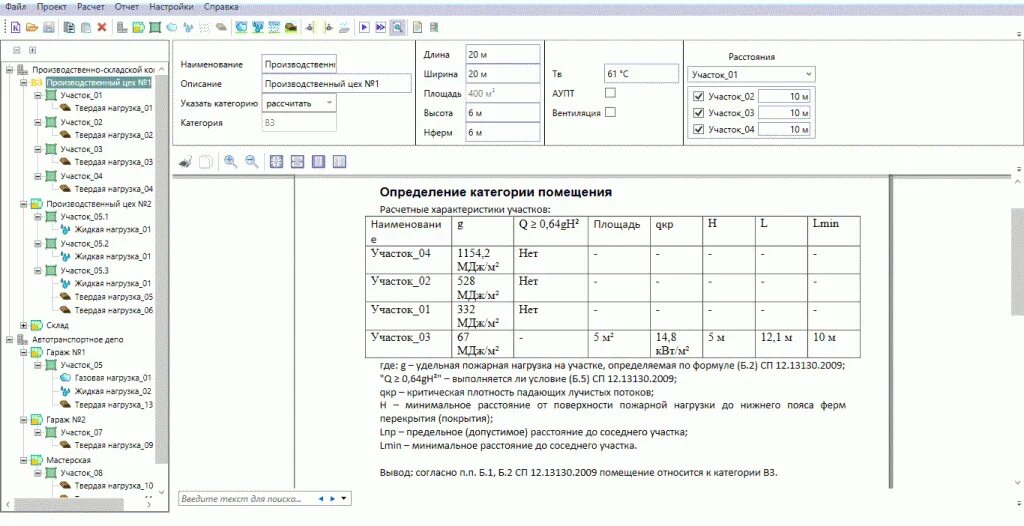Collapse the Автотранспортное депо node
Viewport: 1024px width, 526px height.
pos(10,339)
